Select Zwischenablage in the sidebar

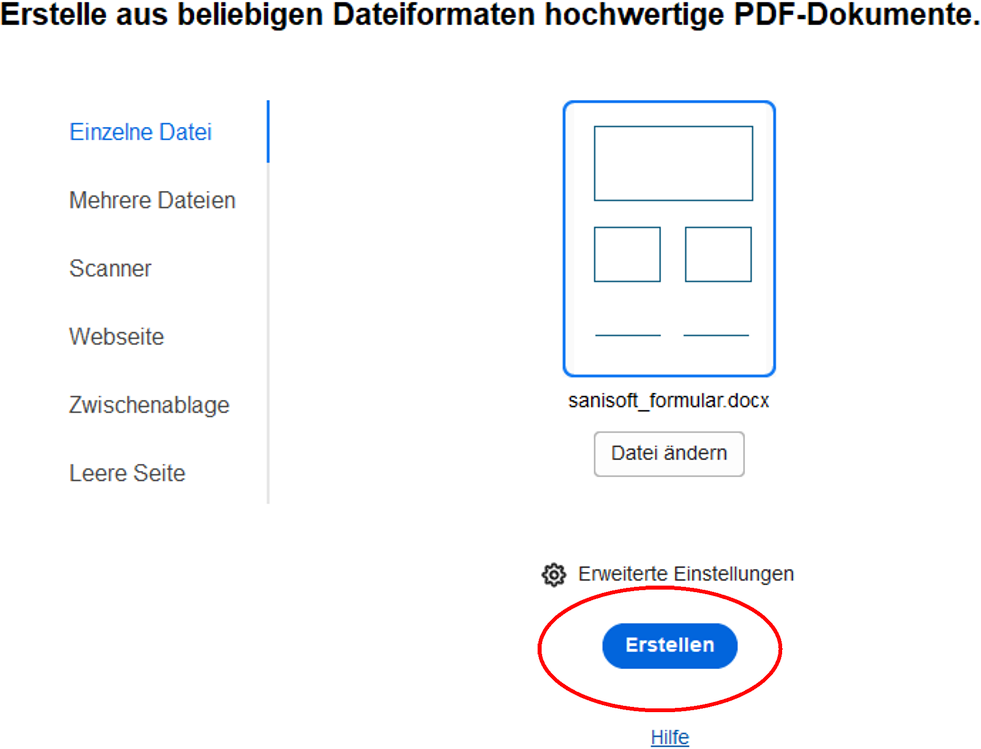point(149,405)
